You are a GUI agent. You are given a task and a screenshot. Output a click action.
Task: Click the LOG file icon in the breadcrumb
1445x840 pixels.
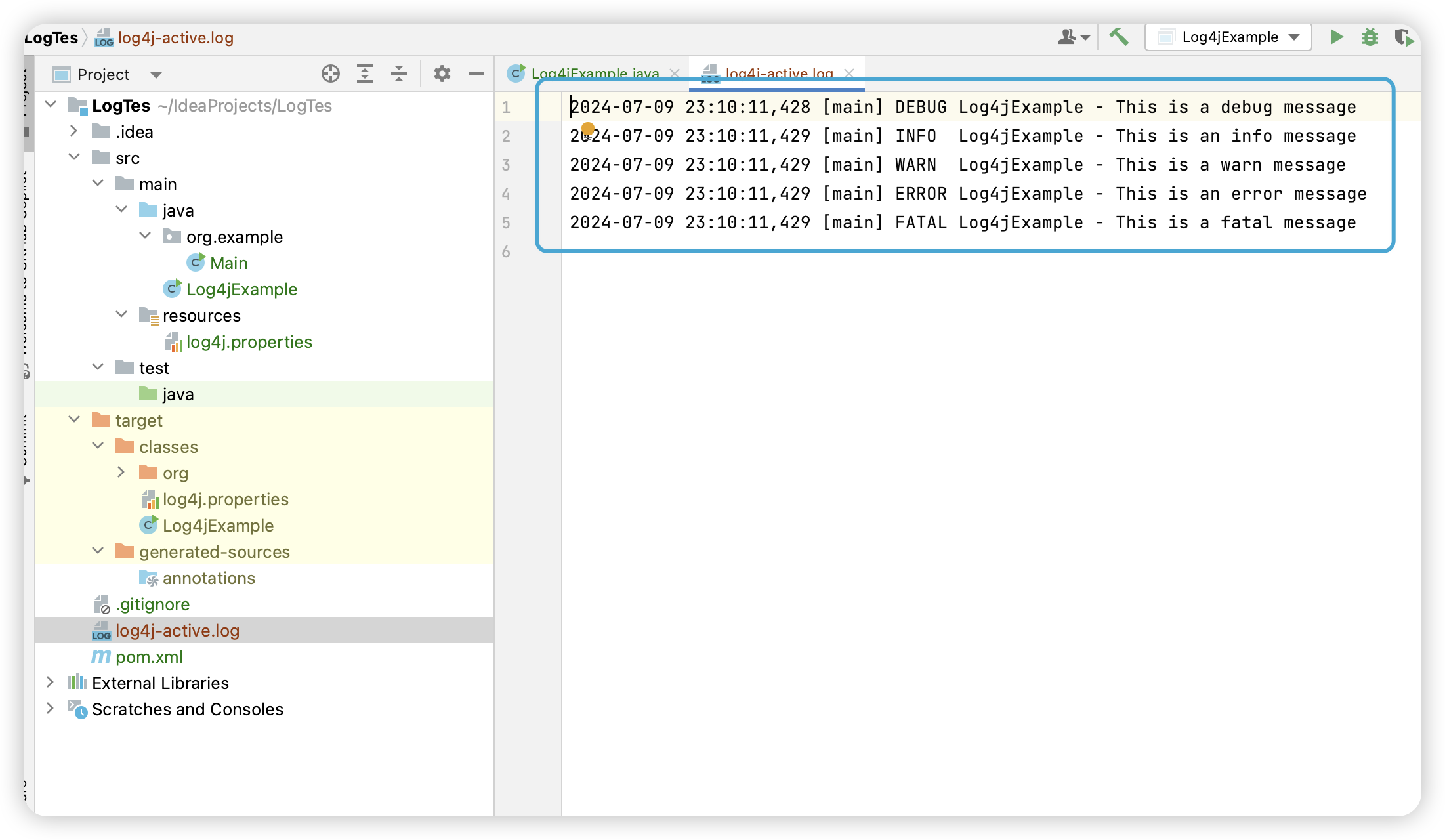(x=103, y=37)
